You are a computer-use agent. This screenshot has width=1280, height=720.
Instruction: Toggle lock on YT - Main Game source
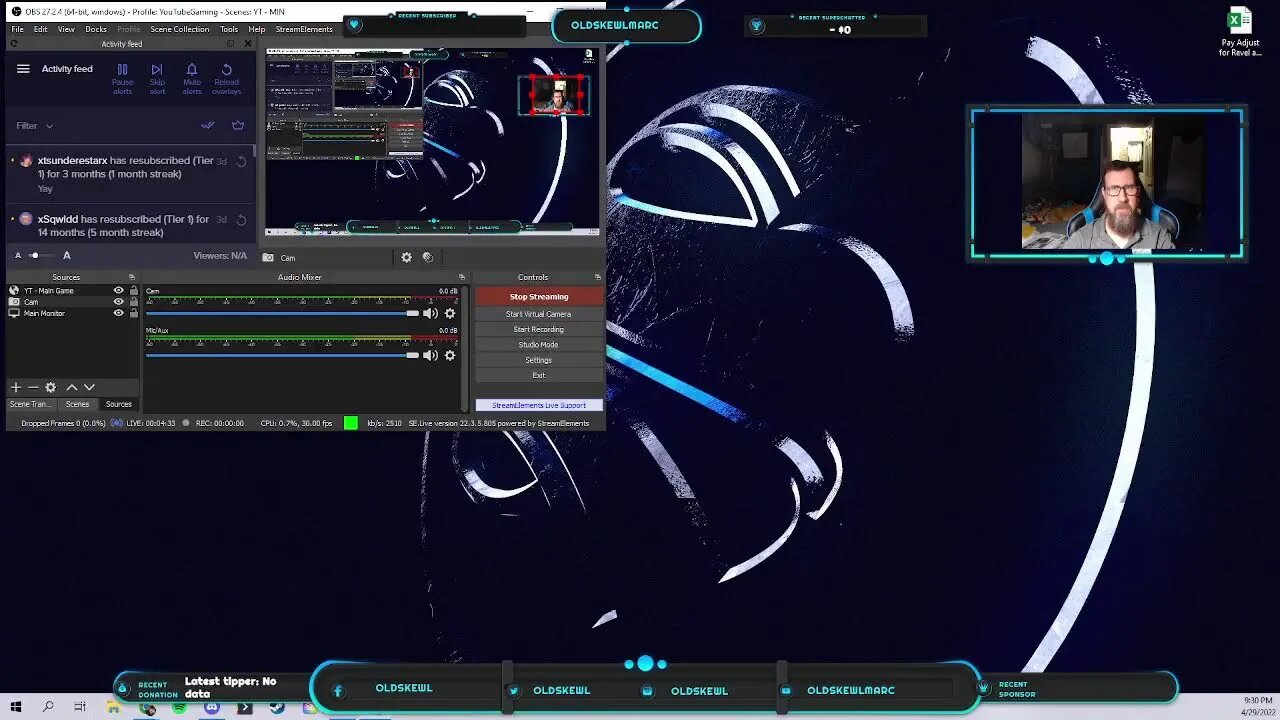tap(133, 291)
